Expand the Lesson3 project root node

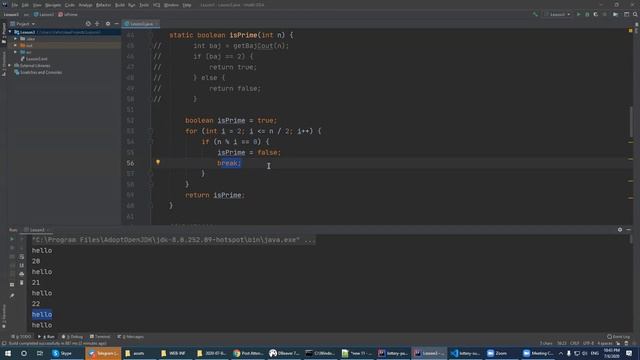click(x=10, y=32)
